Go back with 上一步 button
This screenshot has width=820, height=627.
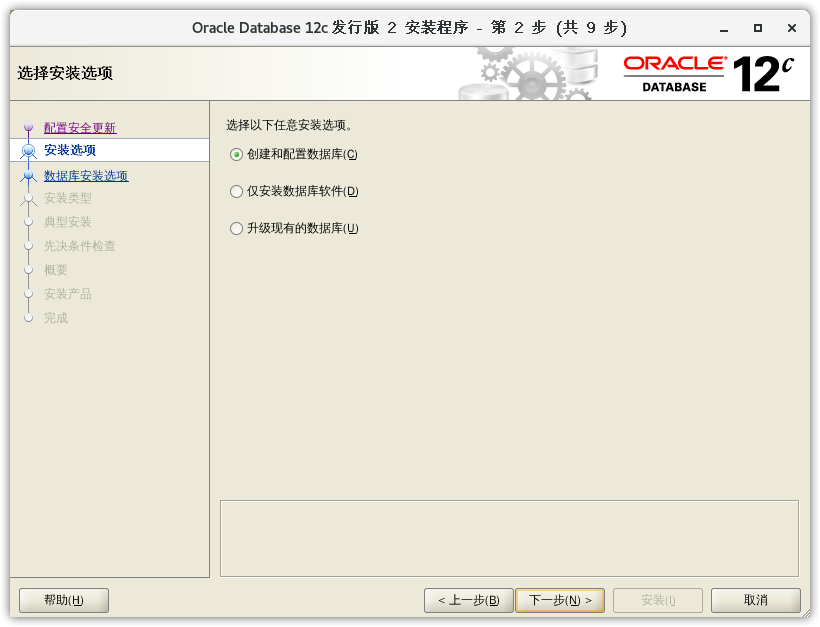pos(469,600)
